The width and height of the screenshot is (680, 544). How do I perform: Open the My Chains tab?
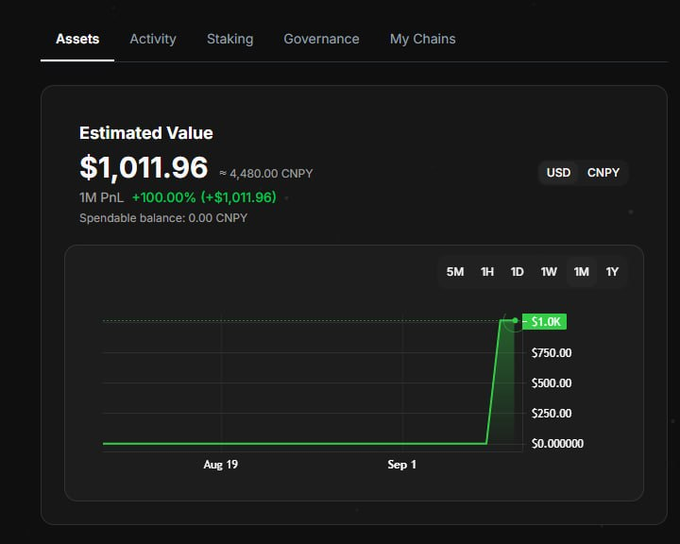tap(422, 39)
